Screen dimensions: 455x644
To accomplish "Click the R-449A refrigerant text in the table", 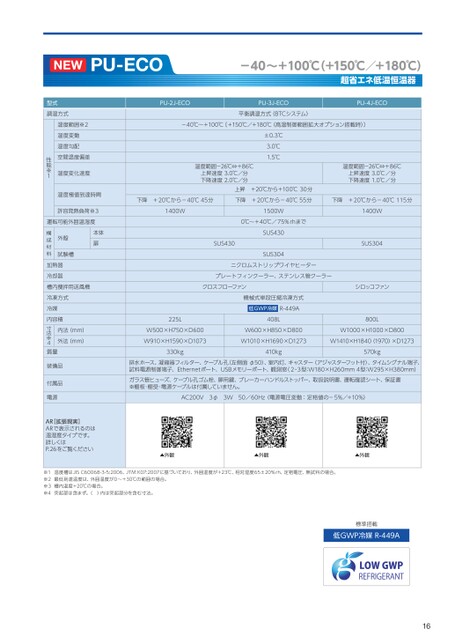I will pyautogui.click(x=290, y=308).
